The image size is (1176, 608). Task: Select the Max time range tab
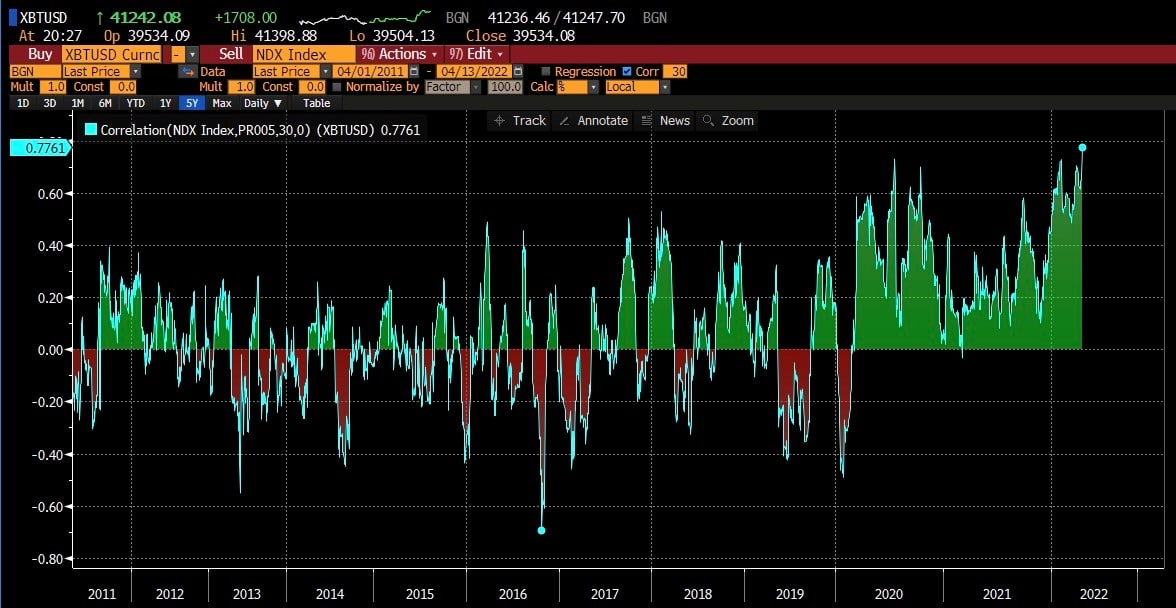tap(222, 103)
